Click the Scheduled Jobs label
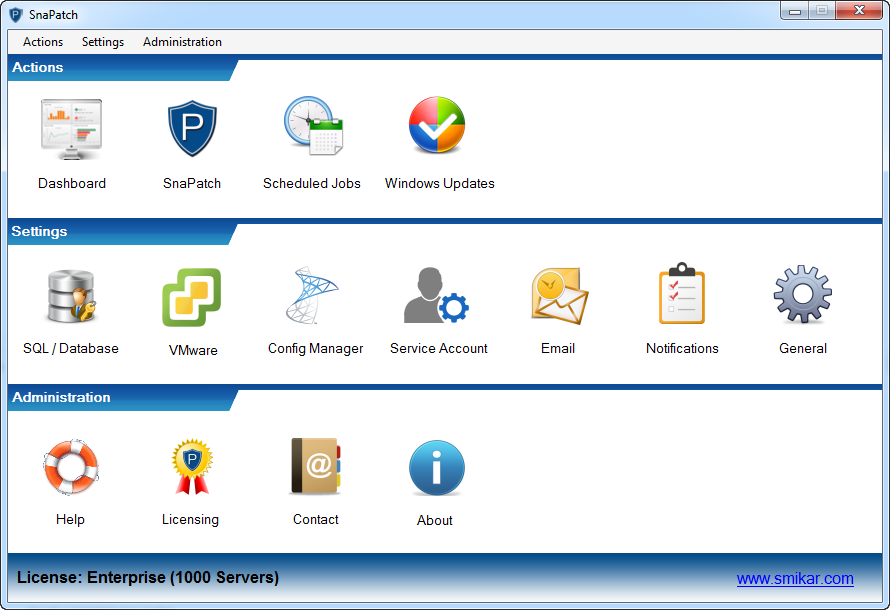Screen dimensions: 890x610 pos(312,183)
